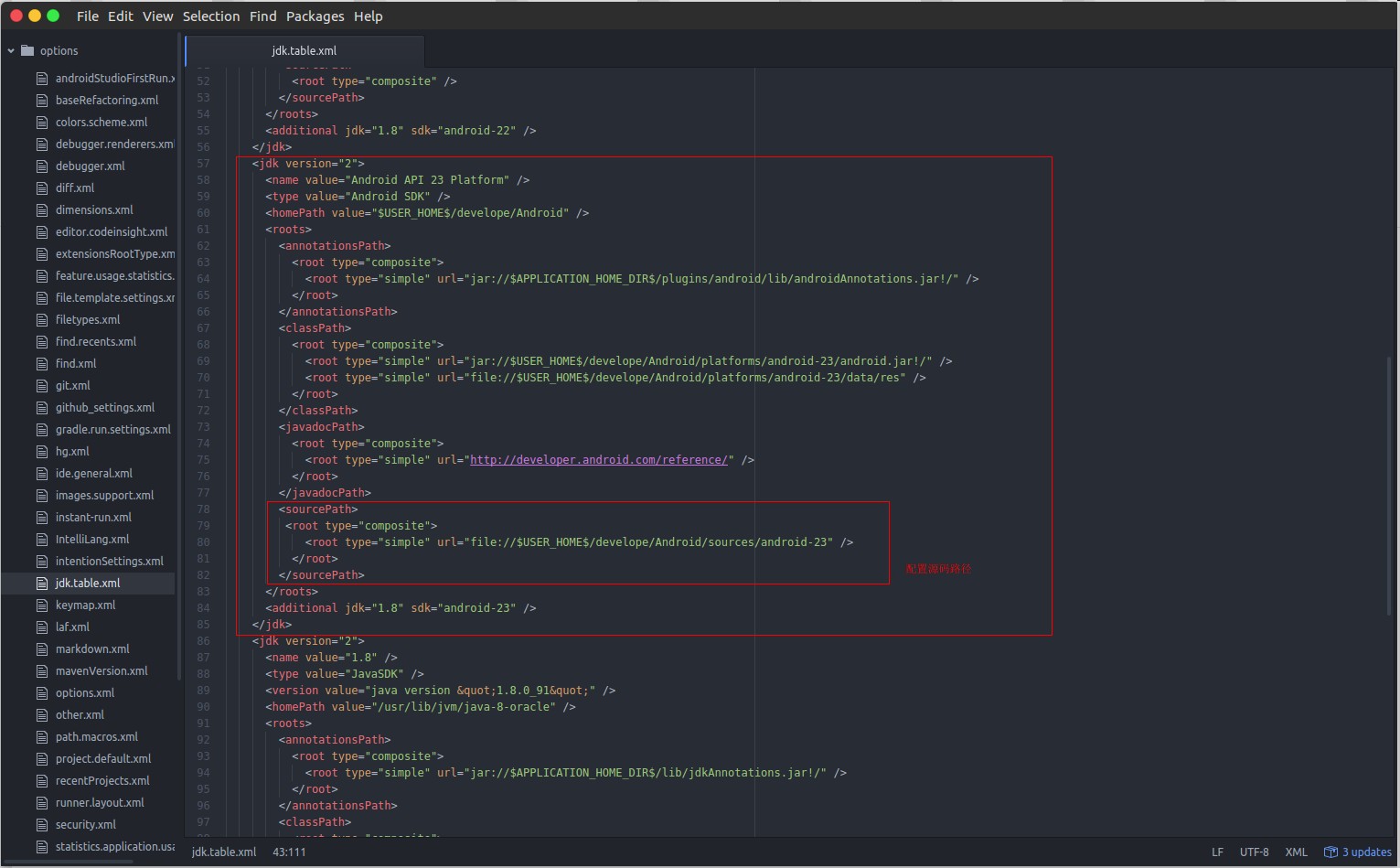
Task: Click the file icon of git.xml
Action: (42, 386)
